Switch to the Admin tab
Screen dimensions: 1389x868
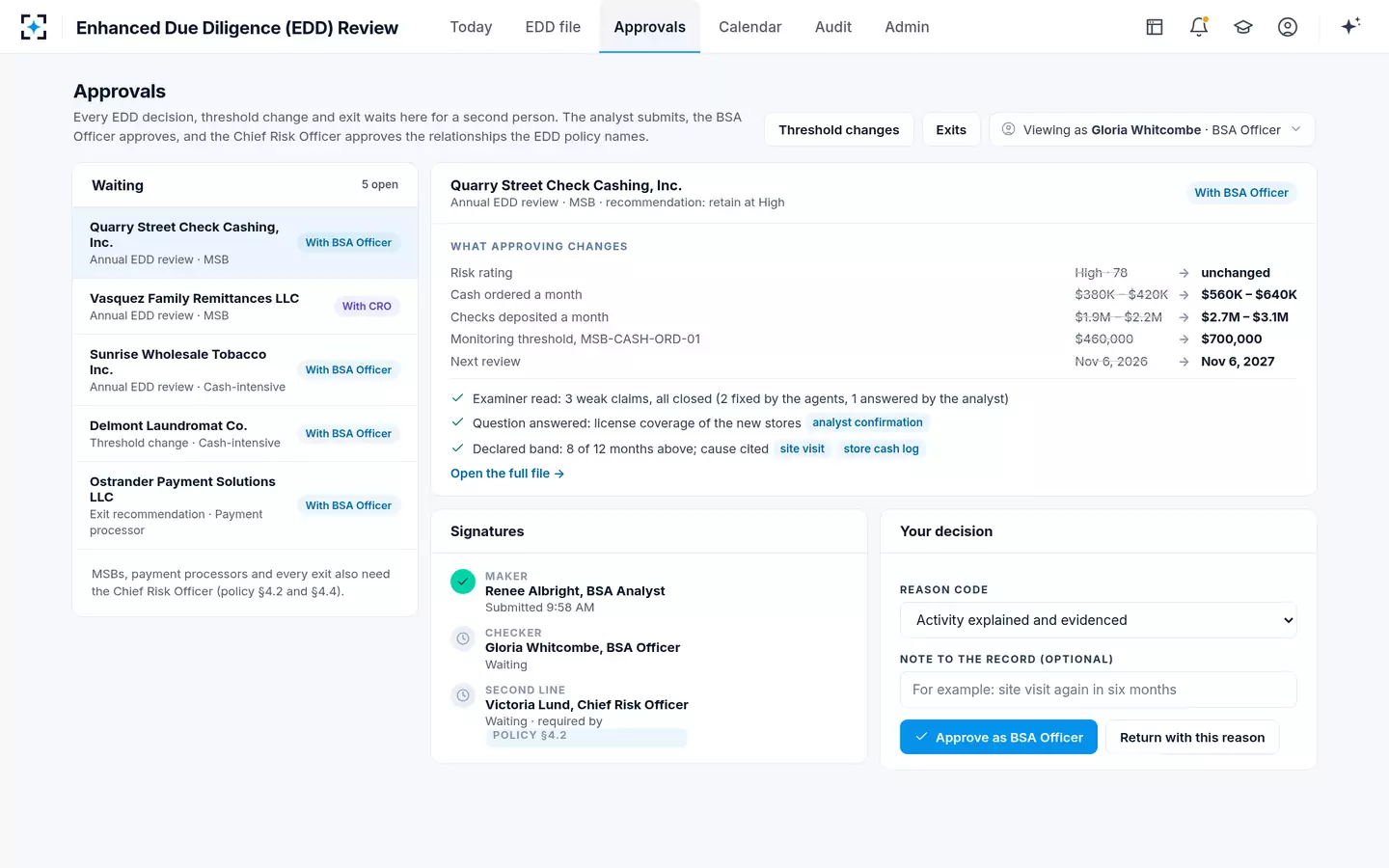(x=907, y=27)
